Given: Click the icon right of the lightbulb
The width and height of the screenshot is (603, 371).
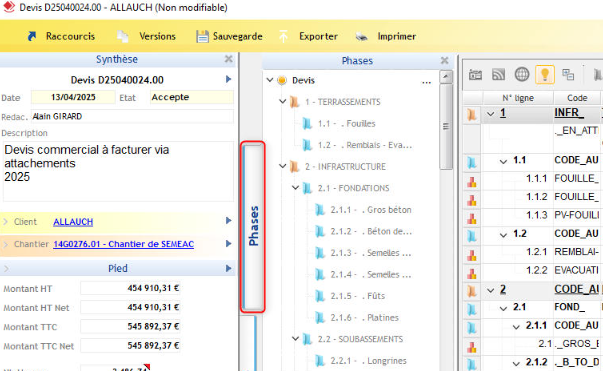Looking at the screenshot, I should pos(568,75).
